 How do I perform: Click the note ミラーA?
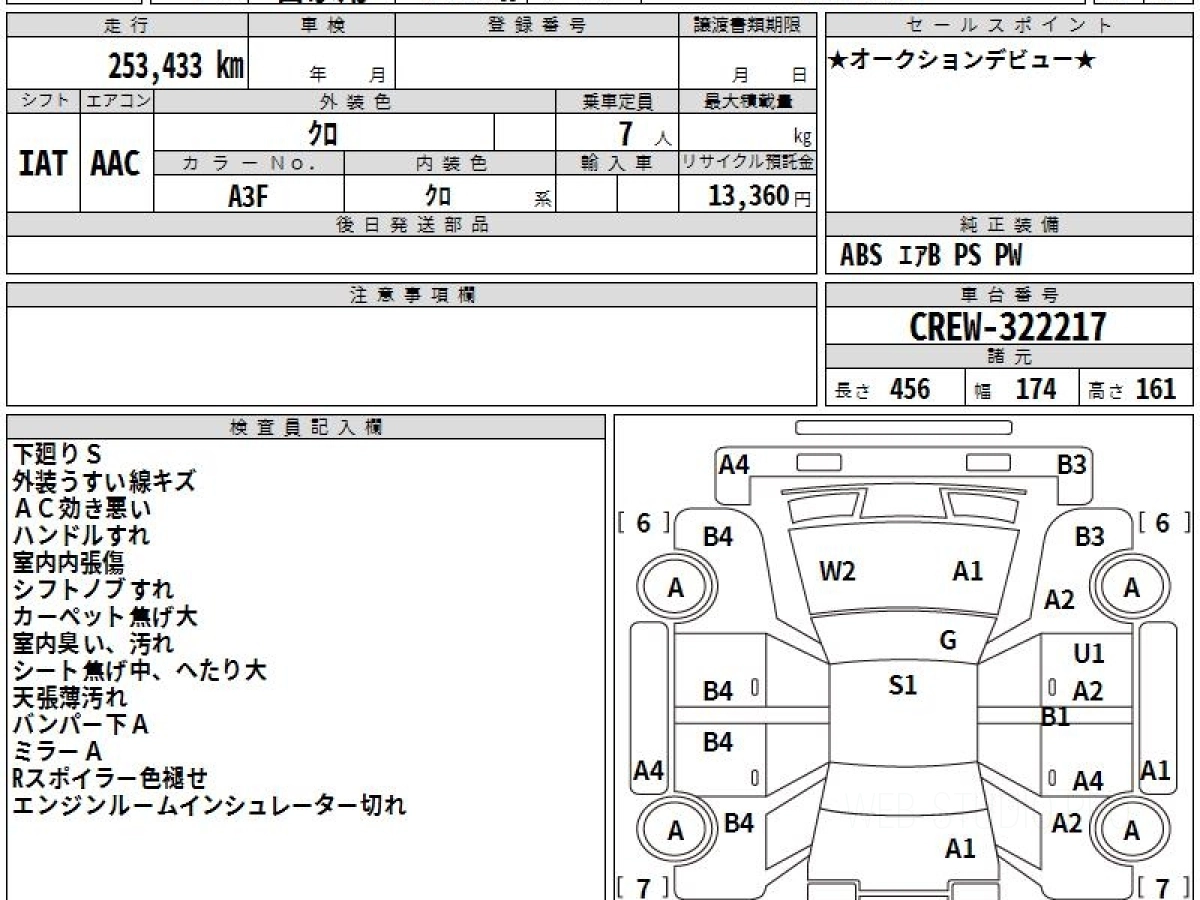tap(57, 751)
